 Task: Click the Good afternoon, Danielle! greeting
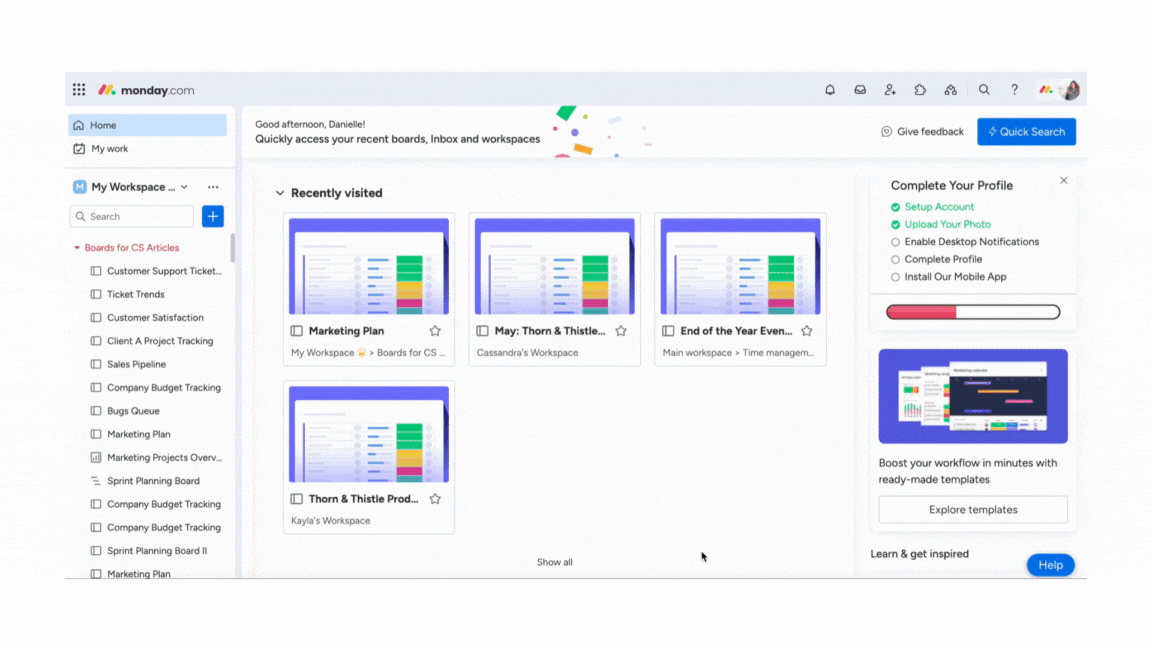tap(310, 124)
